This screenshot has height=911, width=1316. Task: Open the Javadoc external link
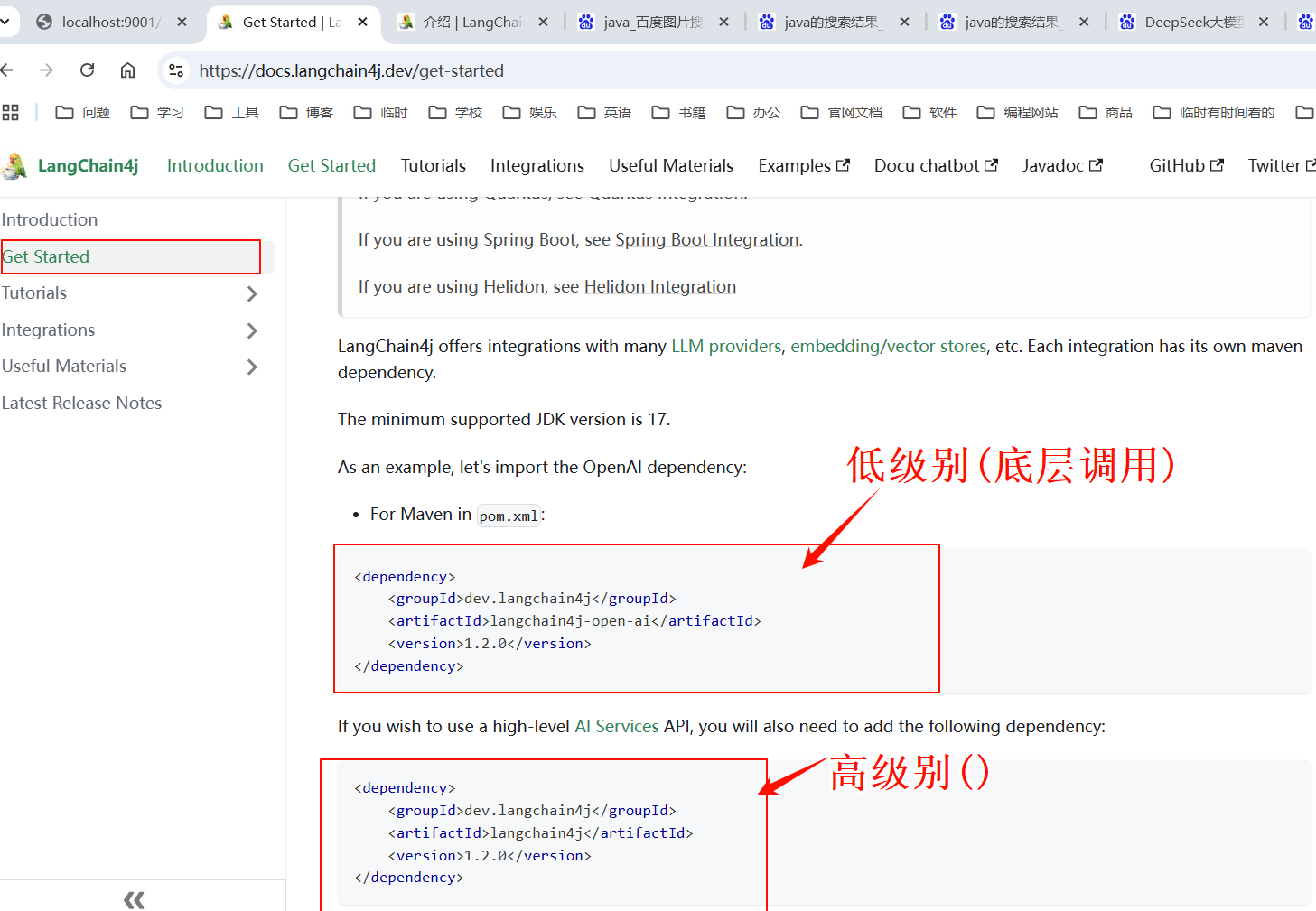(1062, 165)
